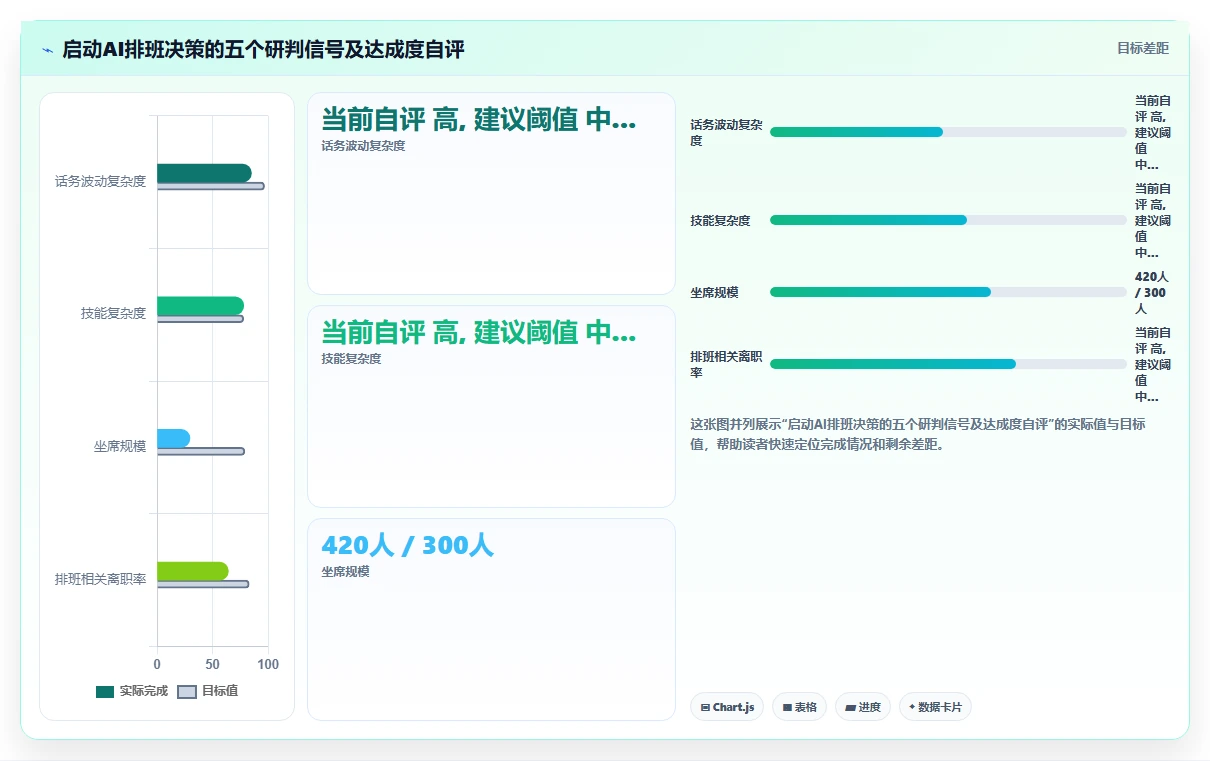The height and width of the screenshot is (761, 1210).
Task: Click the 话务波动复杂度 y-axis label
Action: 100,182
